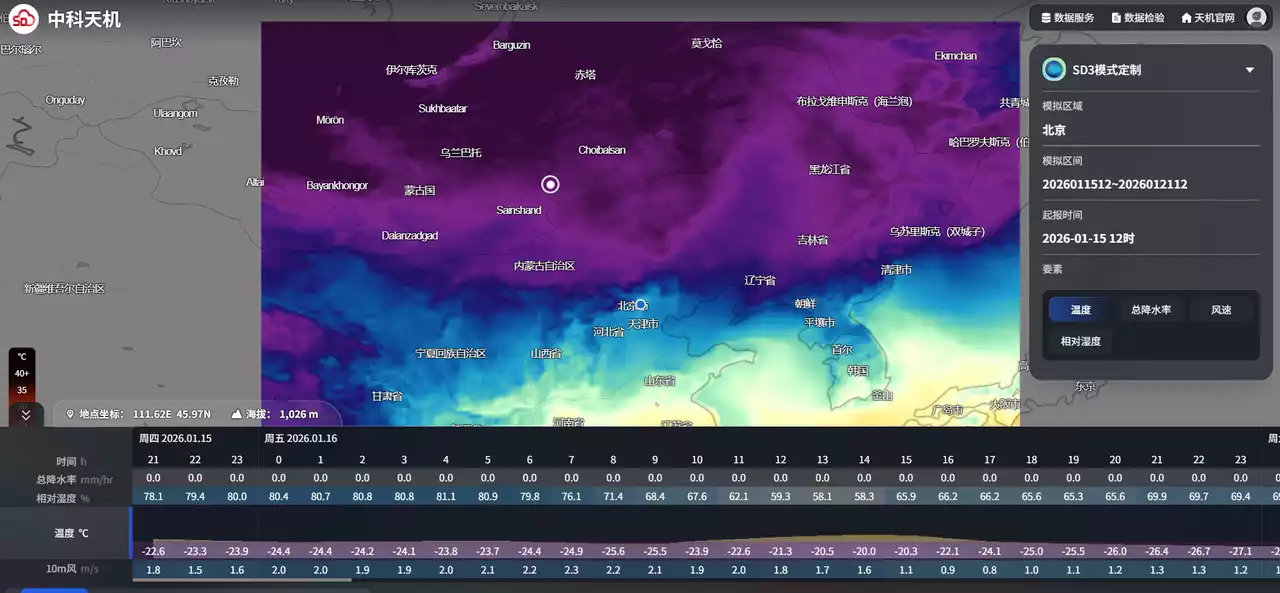Go to 天机官网 home icon

(x=1186, y=18)
